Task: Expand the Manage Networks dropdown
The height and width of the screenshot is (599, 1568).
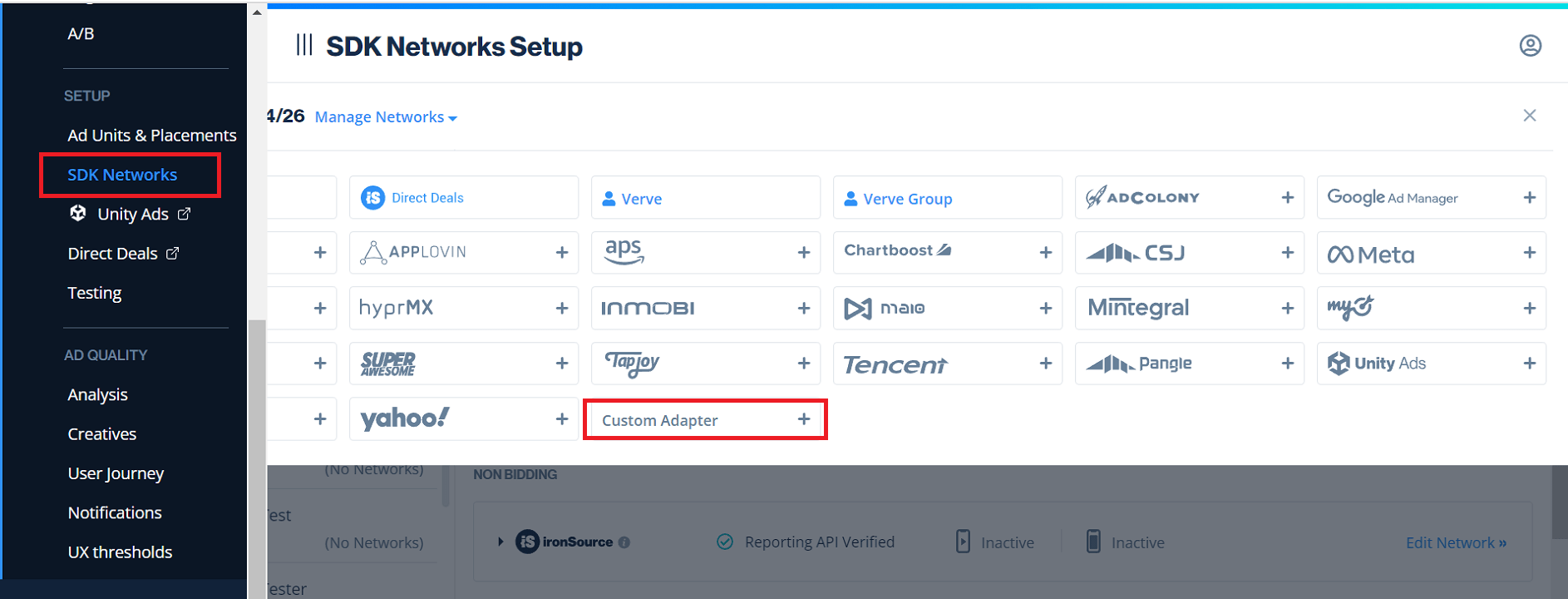Action: click(x=386, y=117)
